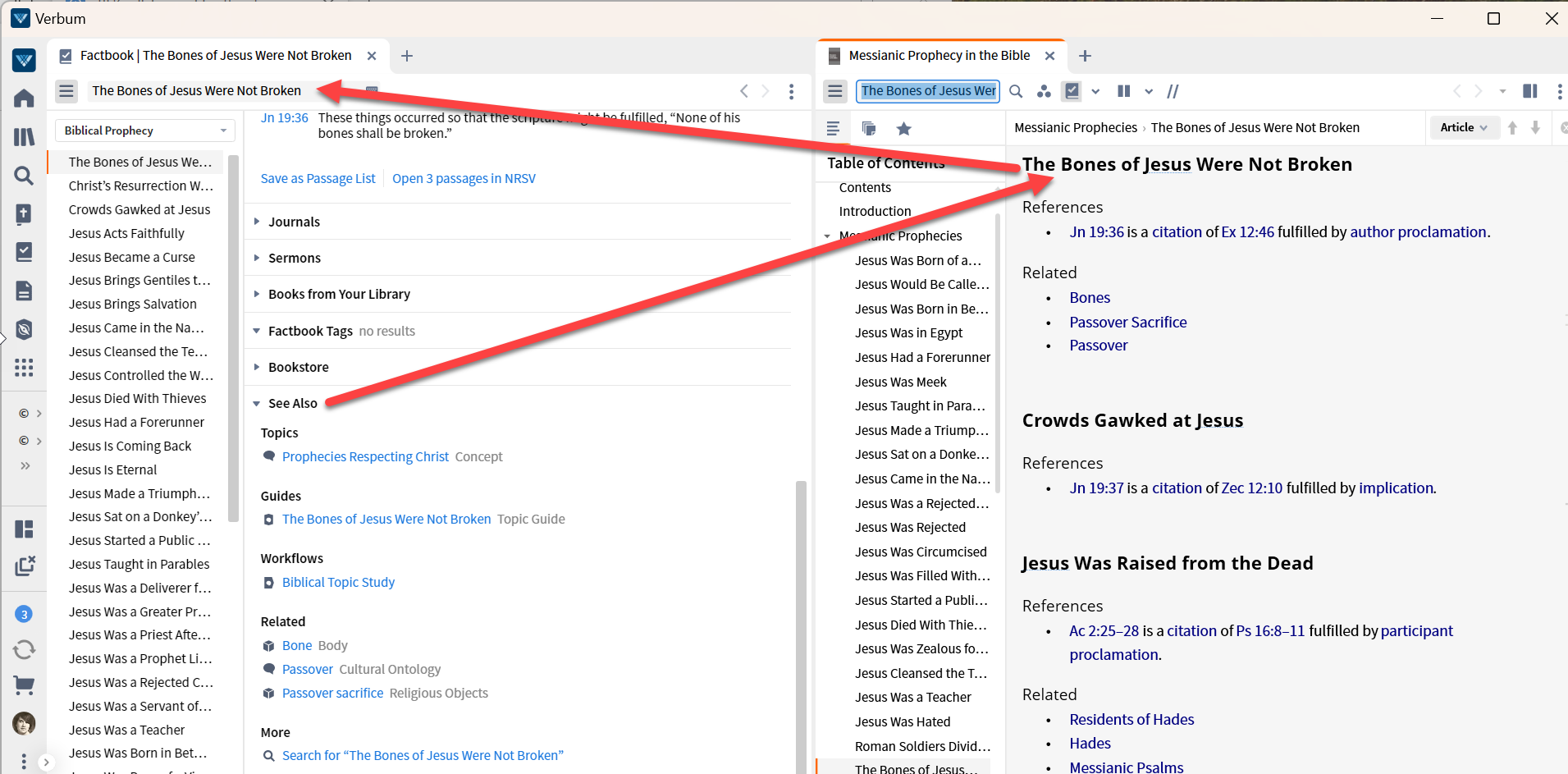
Task: Open Messianic Prophecy panel hamburger menu
Action: coord(835,91)
